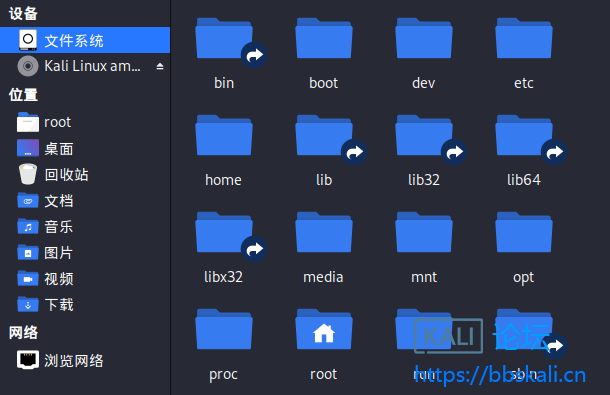Eject the Kali Linux disc
The image size is (610, 395).
click(160, 66)
